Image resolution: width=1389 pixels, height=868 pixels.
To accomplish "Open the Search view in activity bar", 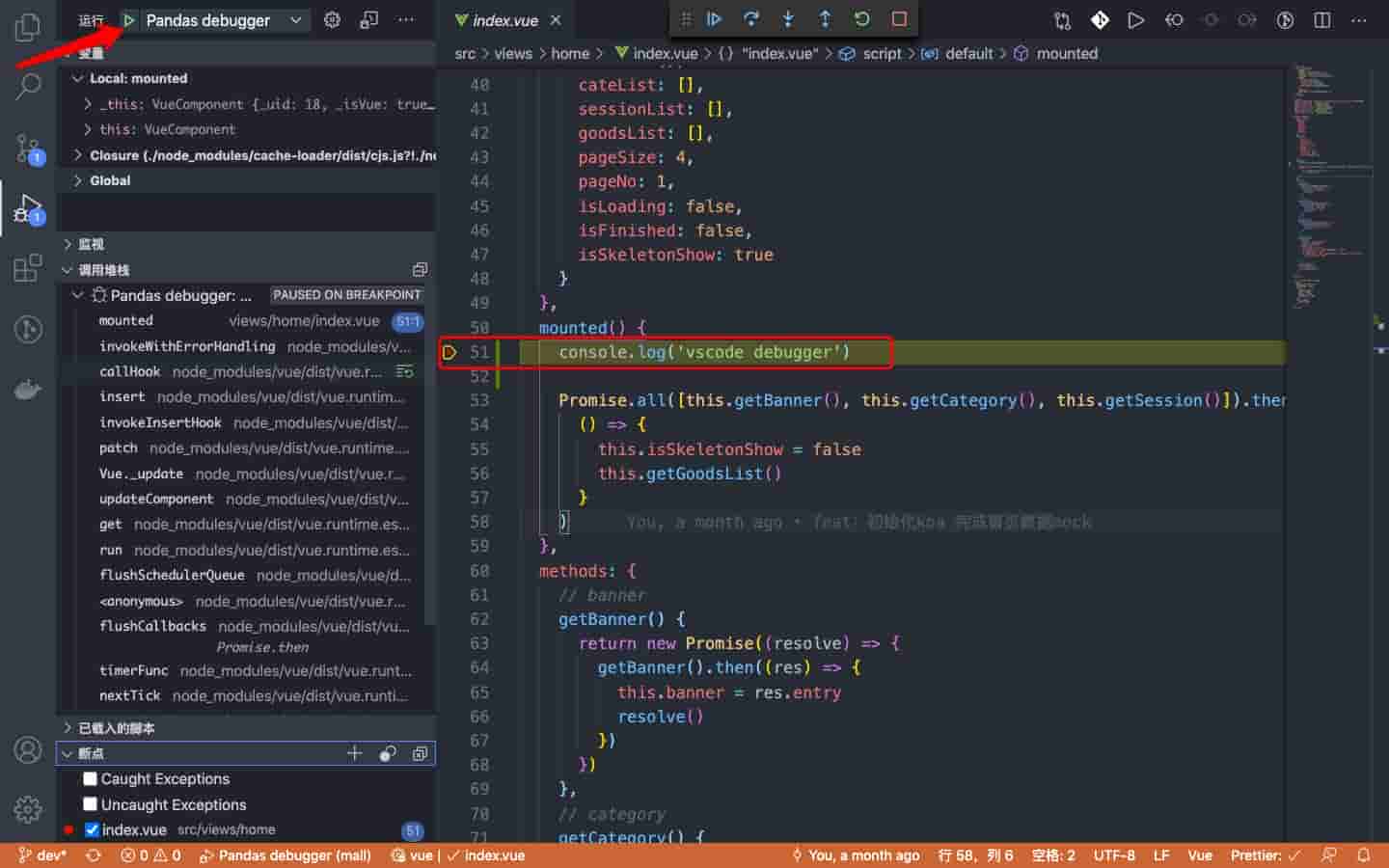I will pyautogui.click(x=28, y=87).
